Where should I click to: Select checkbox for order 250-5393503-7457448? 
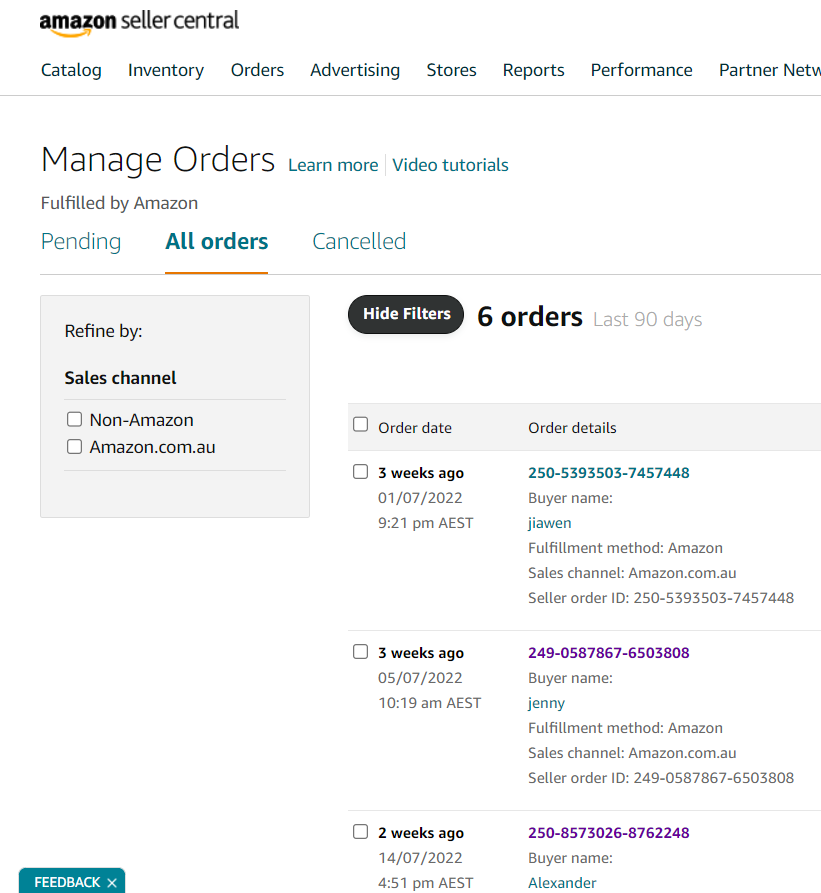(x=361, y=472)
